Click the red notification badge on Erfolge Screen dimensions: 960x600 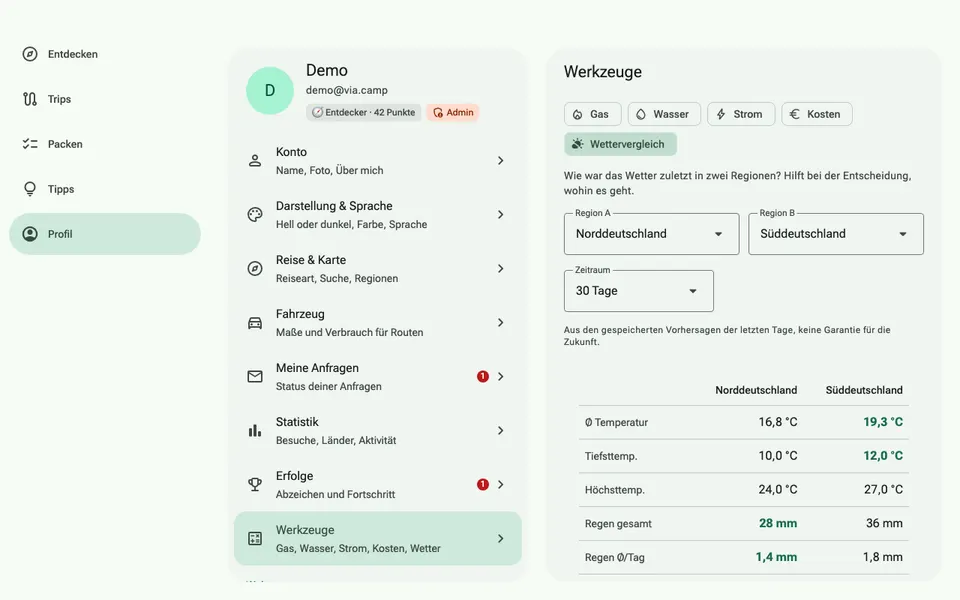pyautogui.click(x=483, y=484)
